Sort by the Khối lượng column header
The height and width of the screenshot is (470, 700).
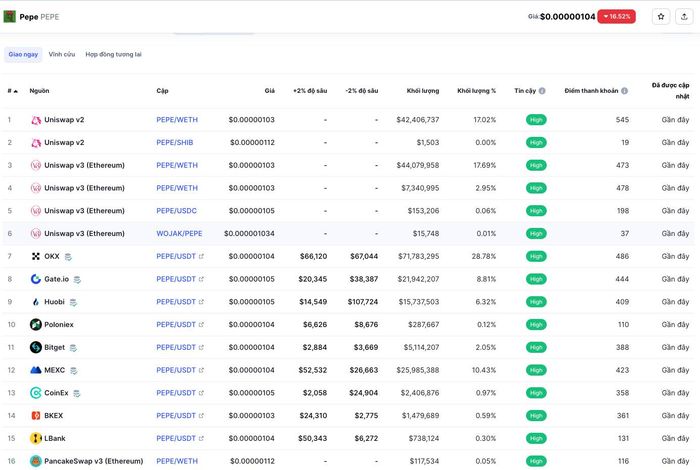423,91
